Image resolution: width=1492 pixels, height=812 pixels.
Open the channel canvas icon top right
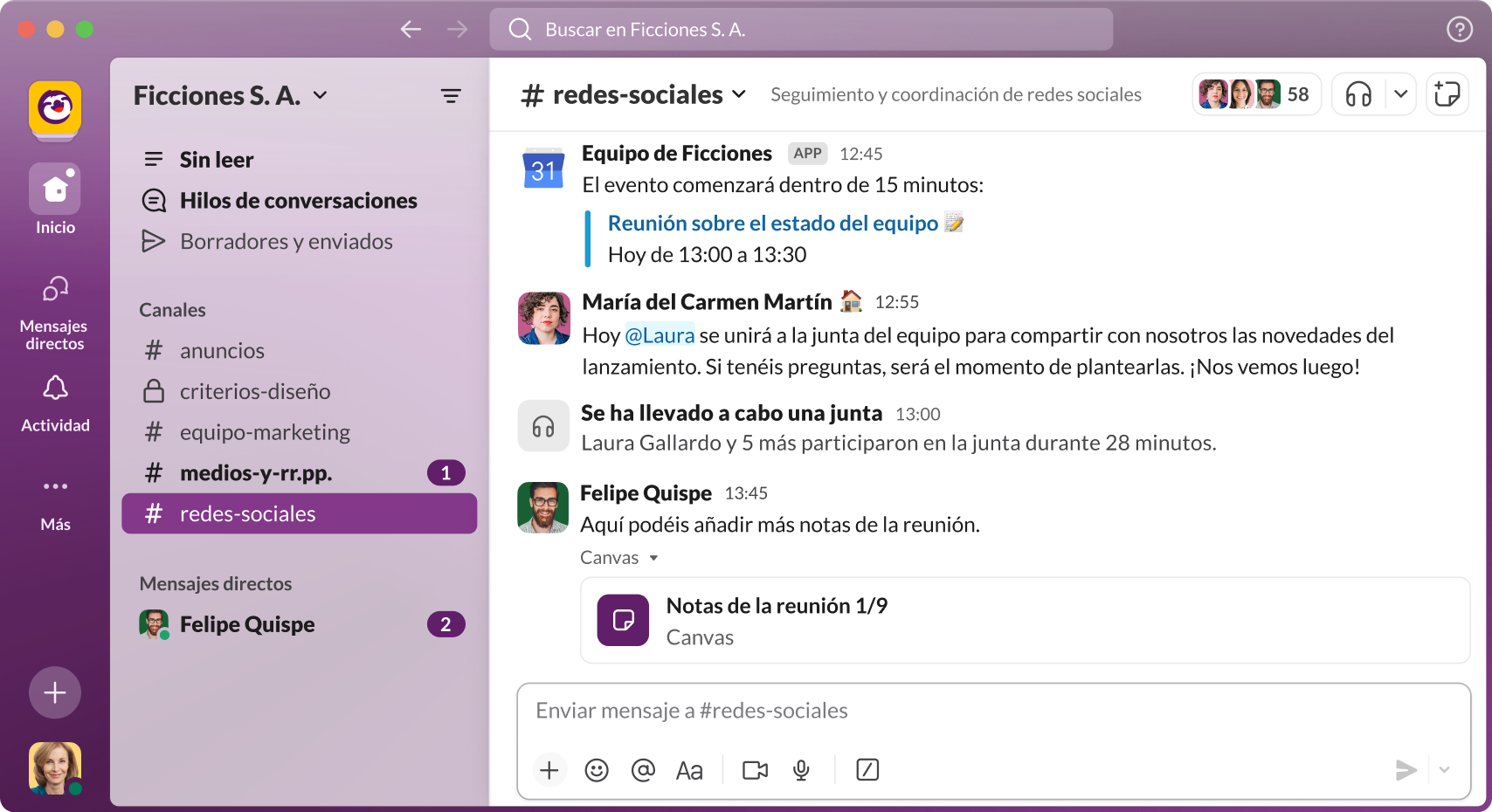click(x=1447, y=93)
